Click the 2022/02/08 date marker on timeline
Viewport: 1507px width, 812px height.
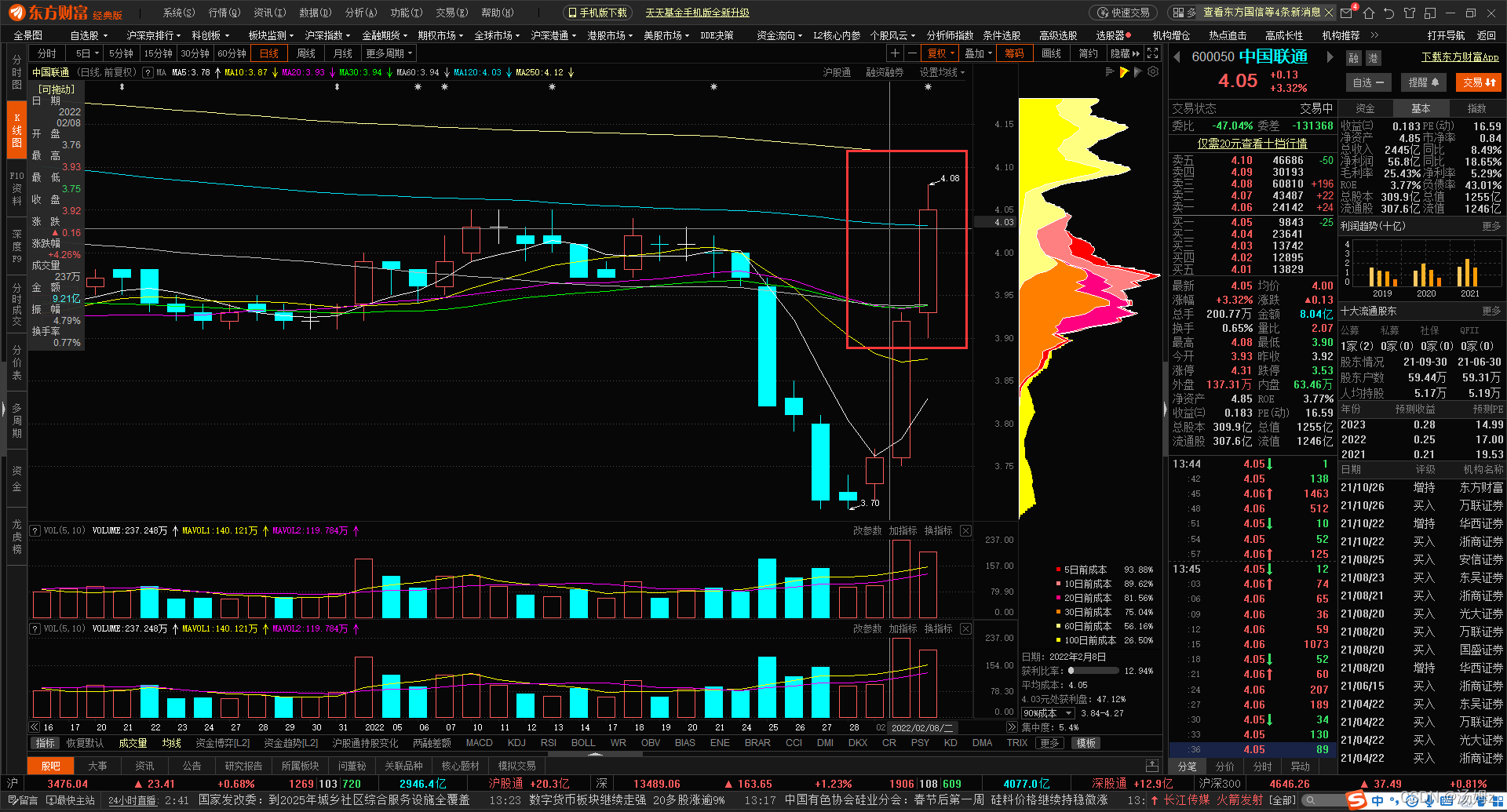coord(923,727)
